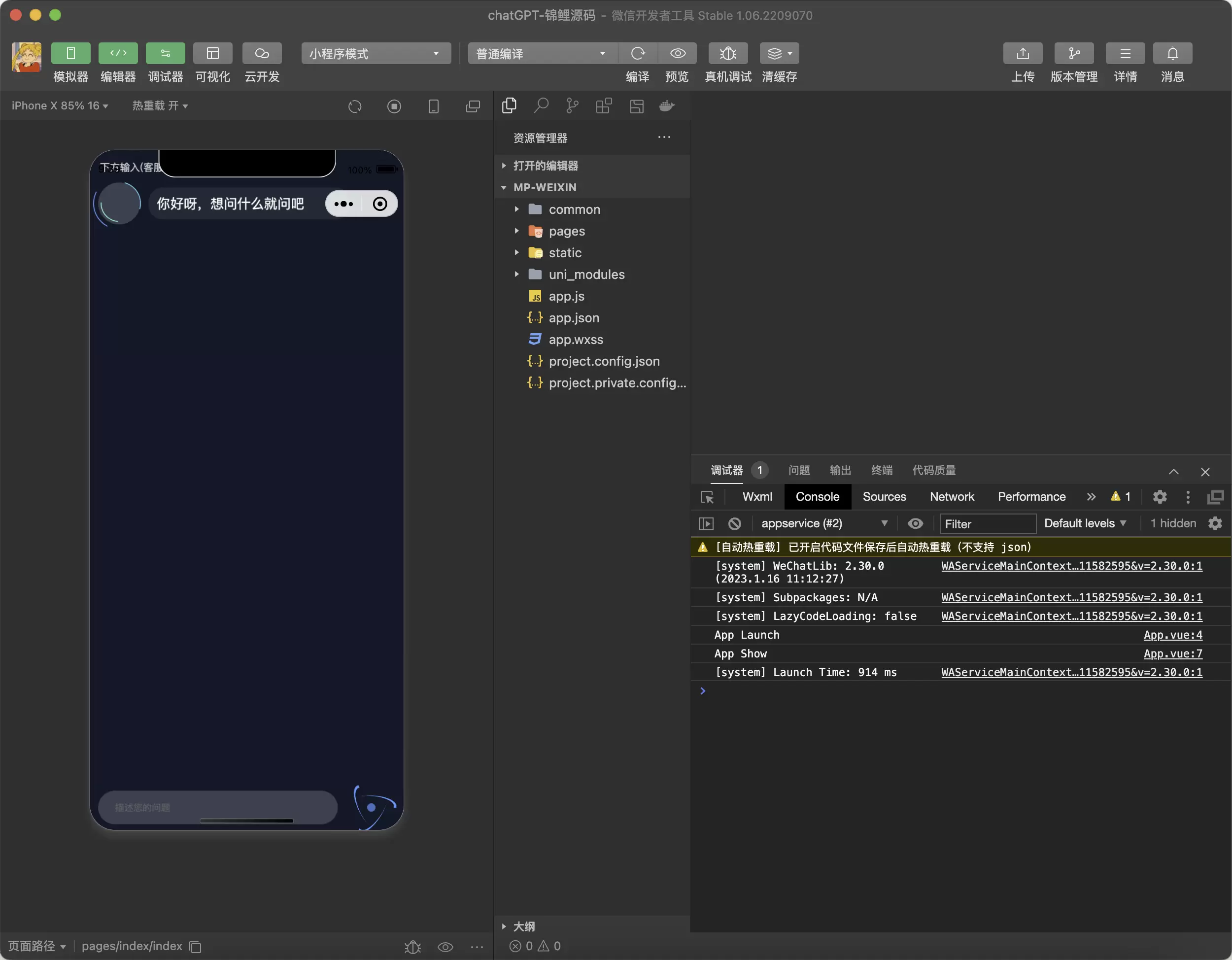1232x960 pixels.
Task: Toggle the debugger (调试器) panel
Action: 165,54
